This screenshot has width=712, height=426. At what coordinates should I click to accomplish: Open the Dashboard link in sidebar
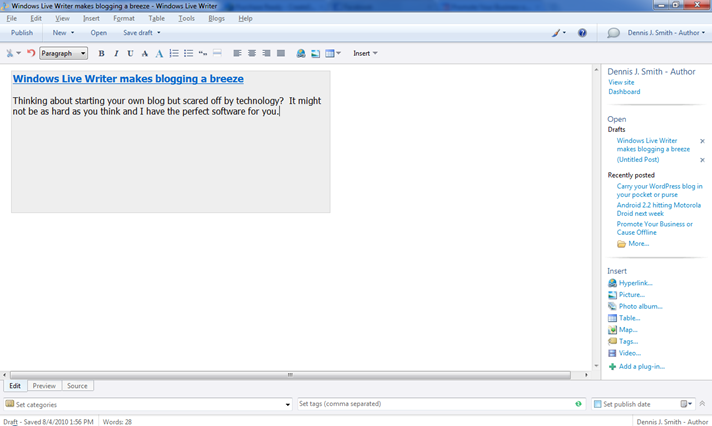coord(624,92)
